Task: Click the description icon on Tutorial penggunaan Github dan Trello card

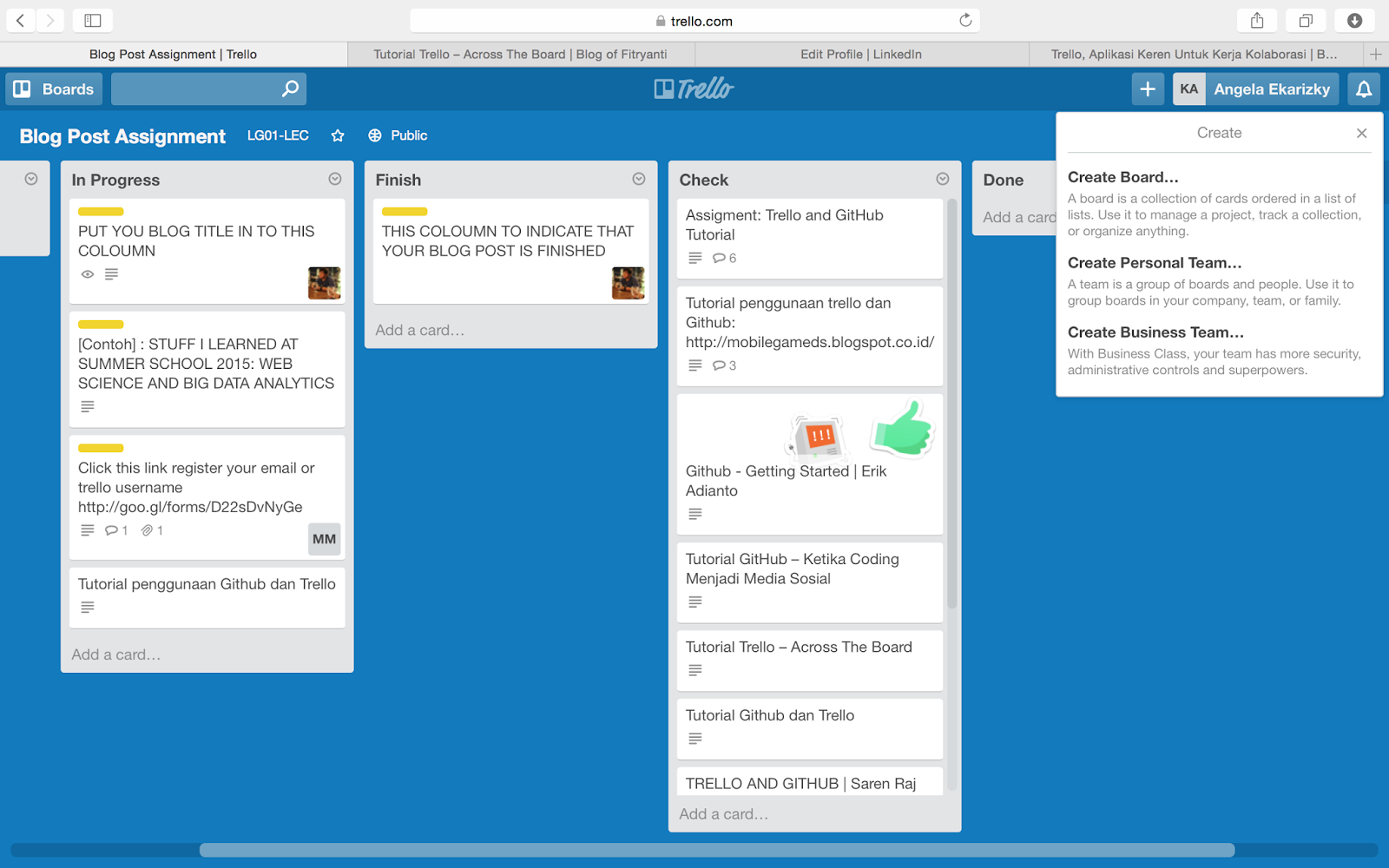Action: point(88,608)
